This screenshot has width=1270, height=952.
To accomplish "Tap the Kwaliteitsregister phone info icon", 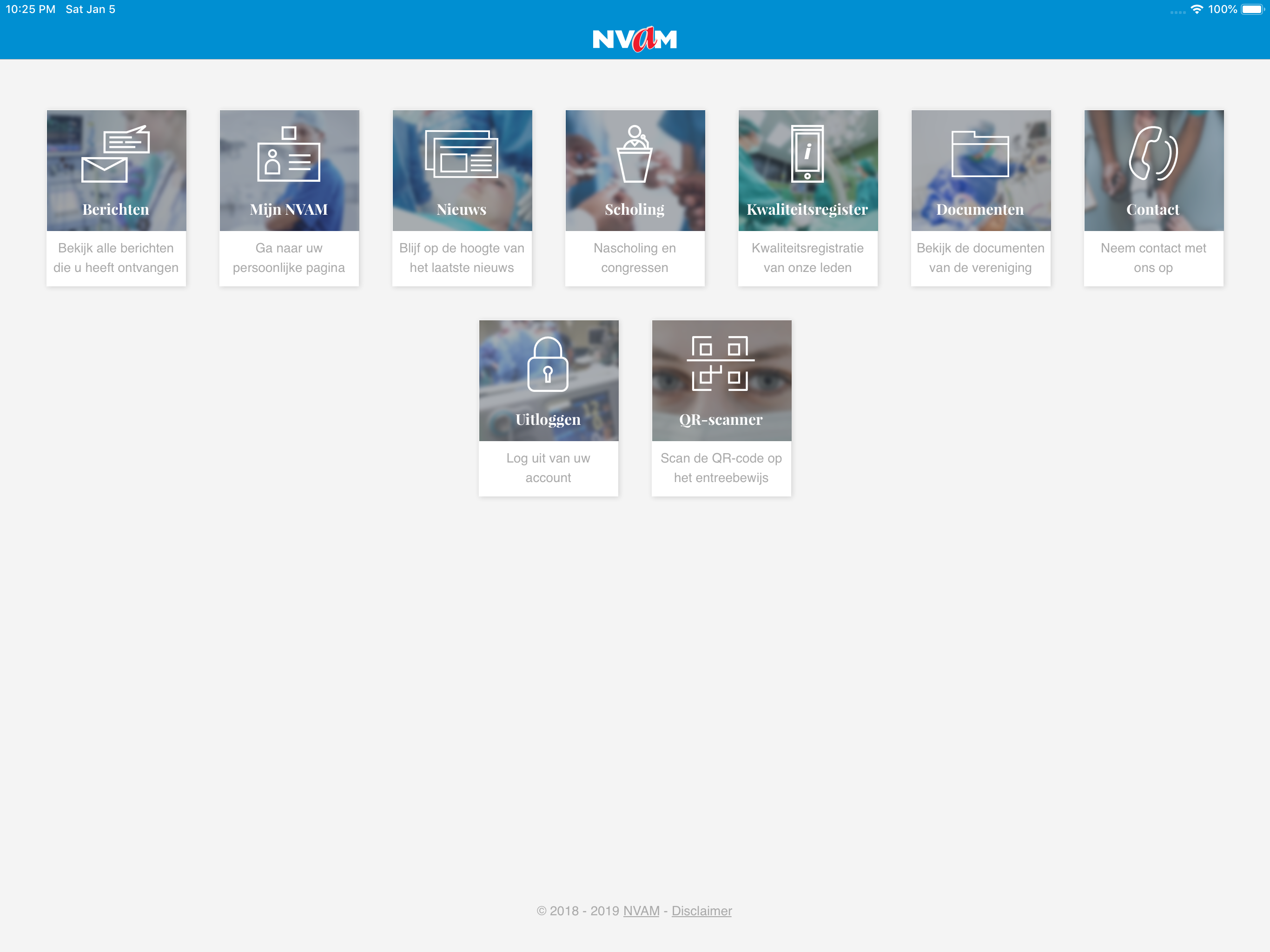I will [807, 154].
